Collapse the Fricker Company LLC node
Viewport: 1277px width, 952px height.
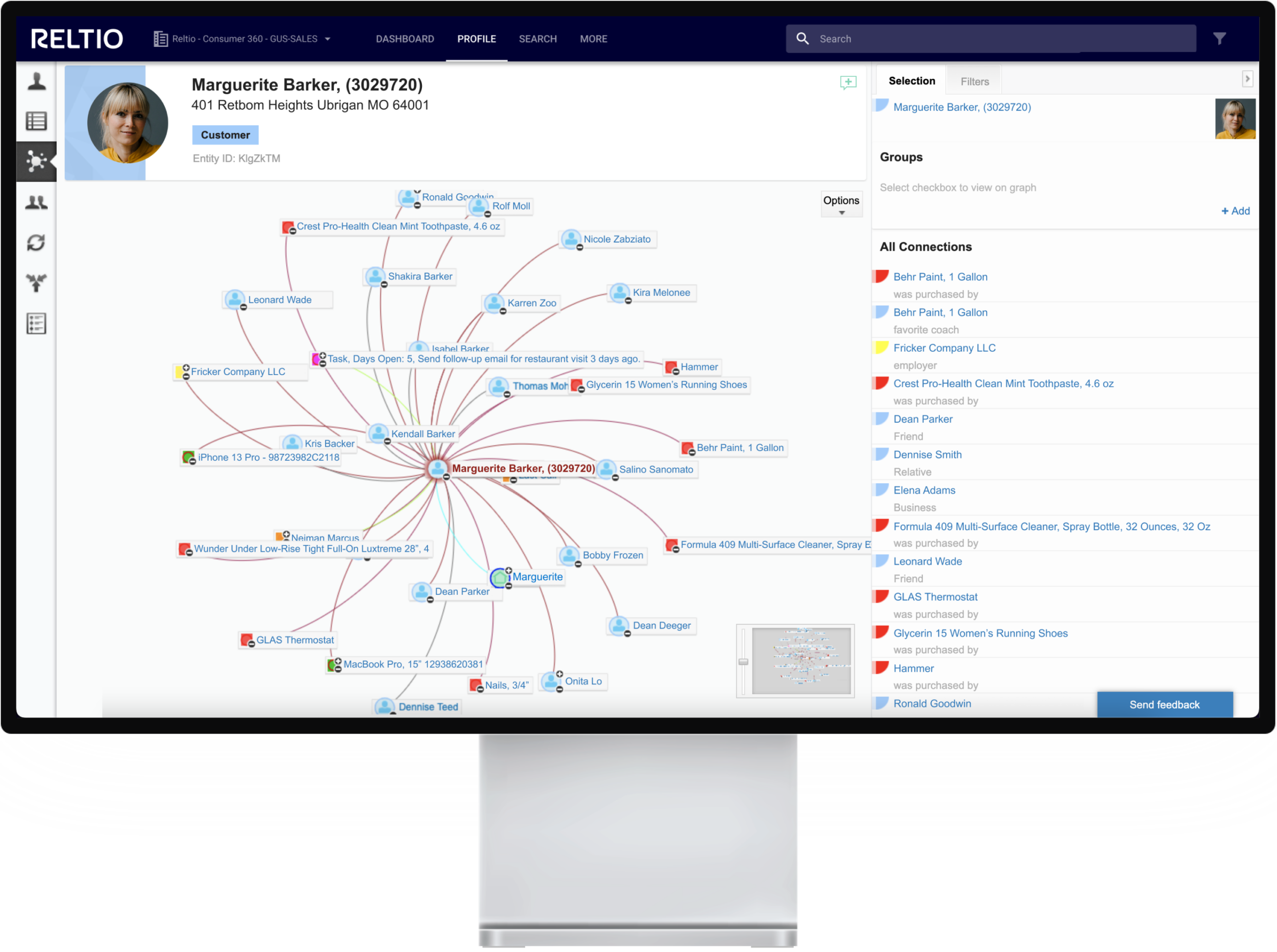pos(186,377)
